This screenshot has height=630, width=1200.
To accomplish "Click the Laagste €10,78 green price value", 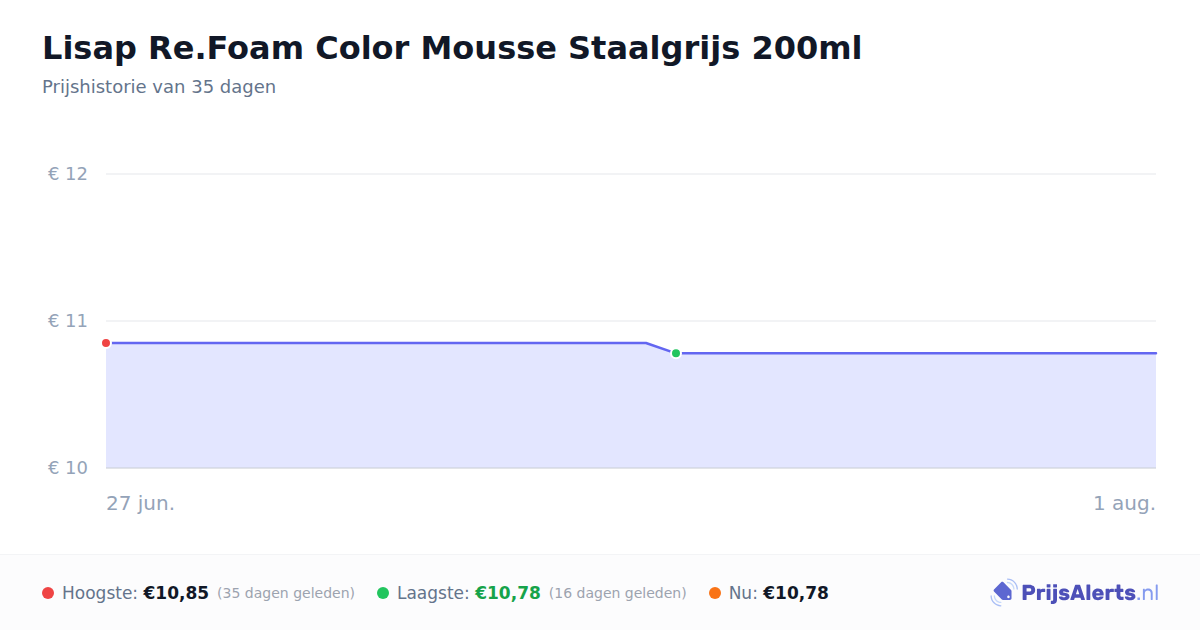I will pyautogui.click(x=508, y=593).
